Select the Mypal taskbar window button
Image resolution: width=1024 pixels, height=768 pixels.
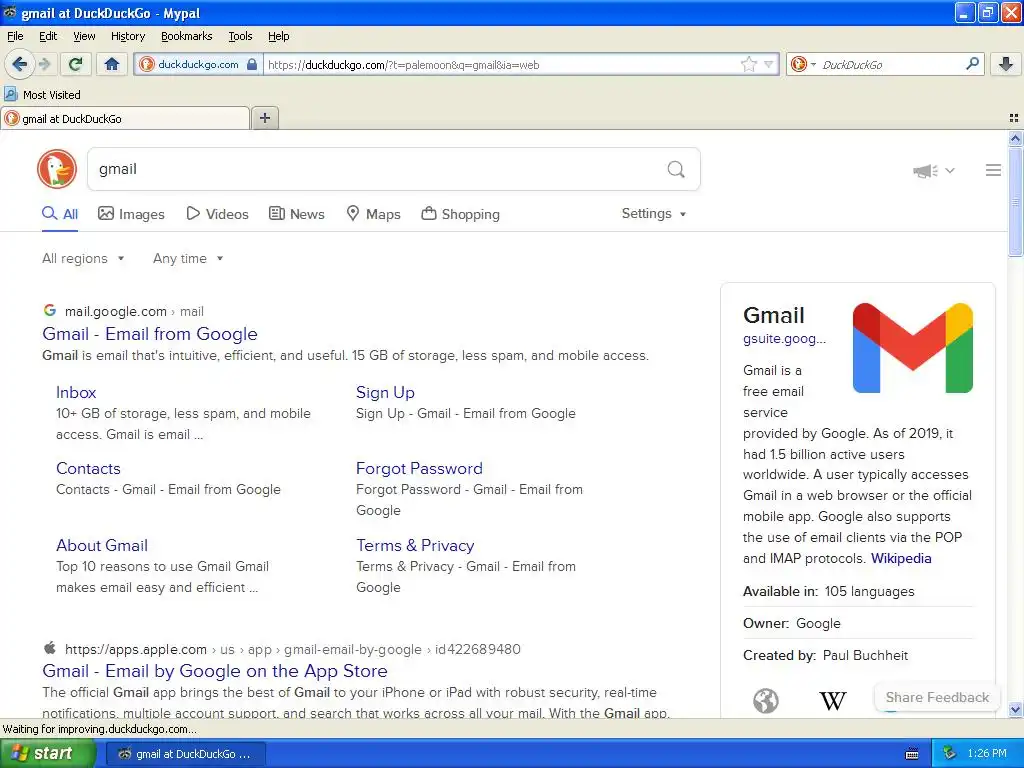(185, 754)
